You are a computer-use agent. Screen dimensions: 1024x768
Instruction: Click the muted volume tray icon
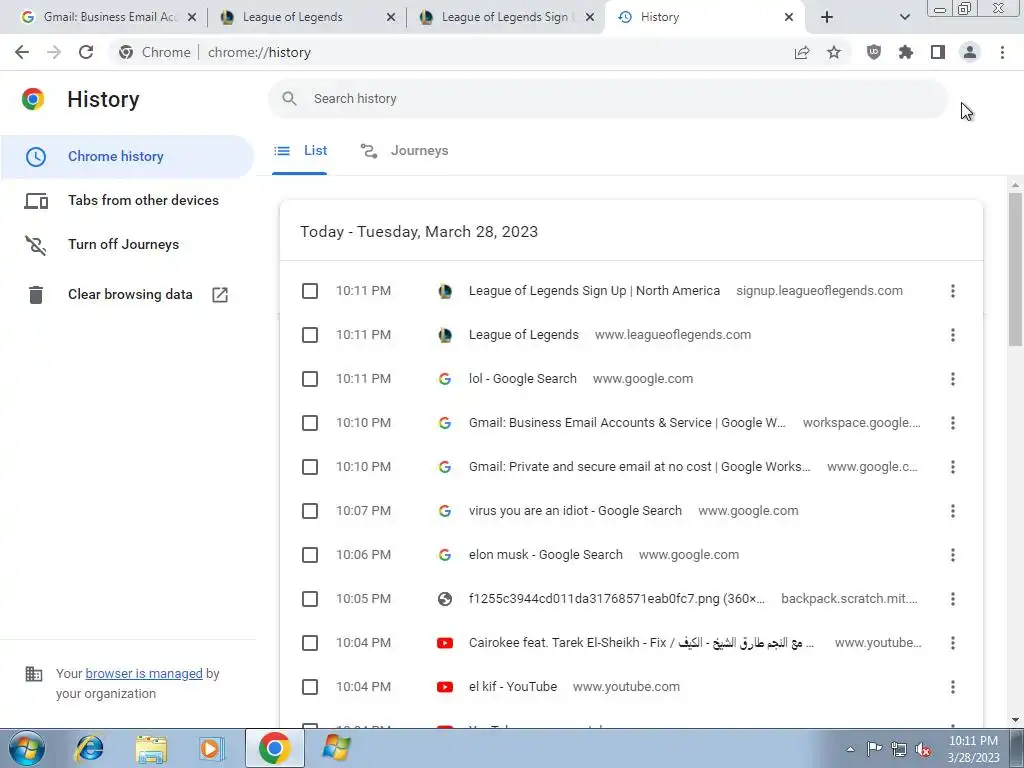pos(923,749)
